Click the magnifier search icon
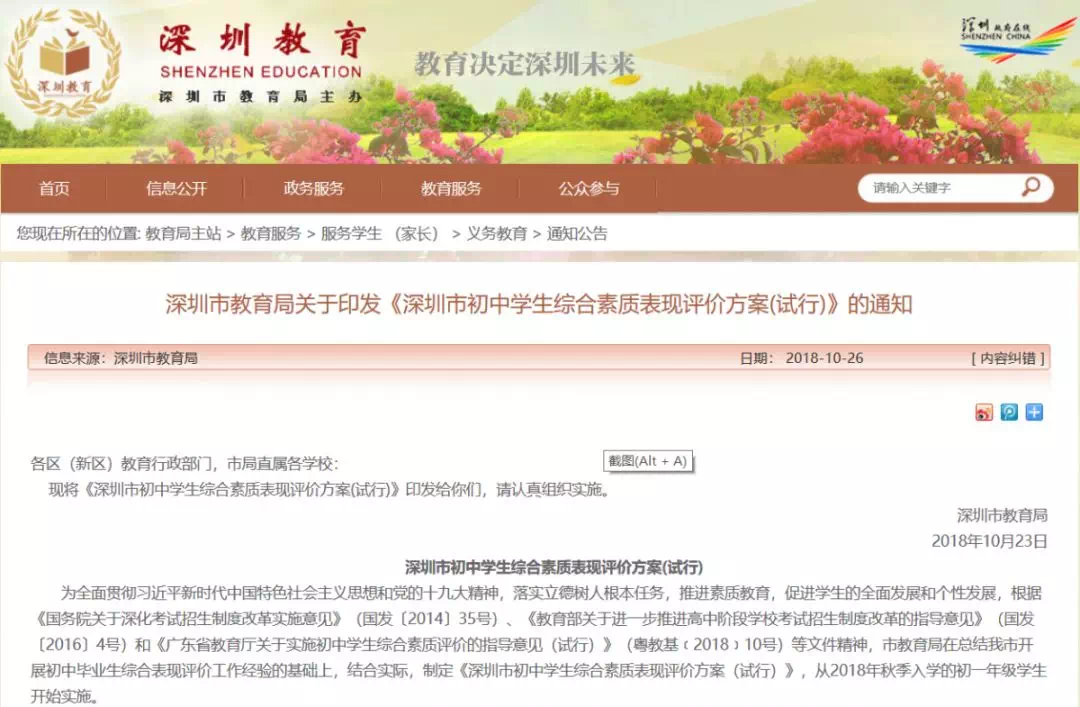1080x707 pixels. (1031, 186)
